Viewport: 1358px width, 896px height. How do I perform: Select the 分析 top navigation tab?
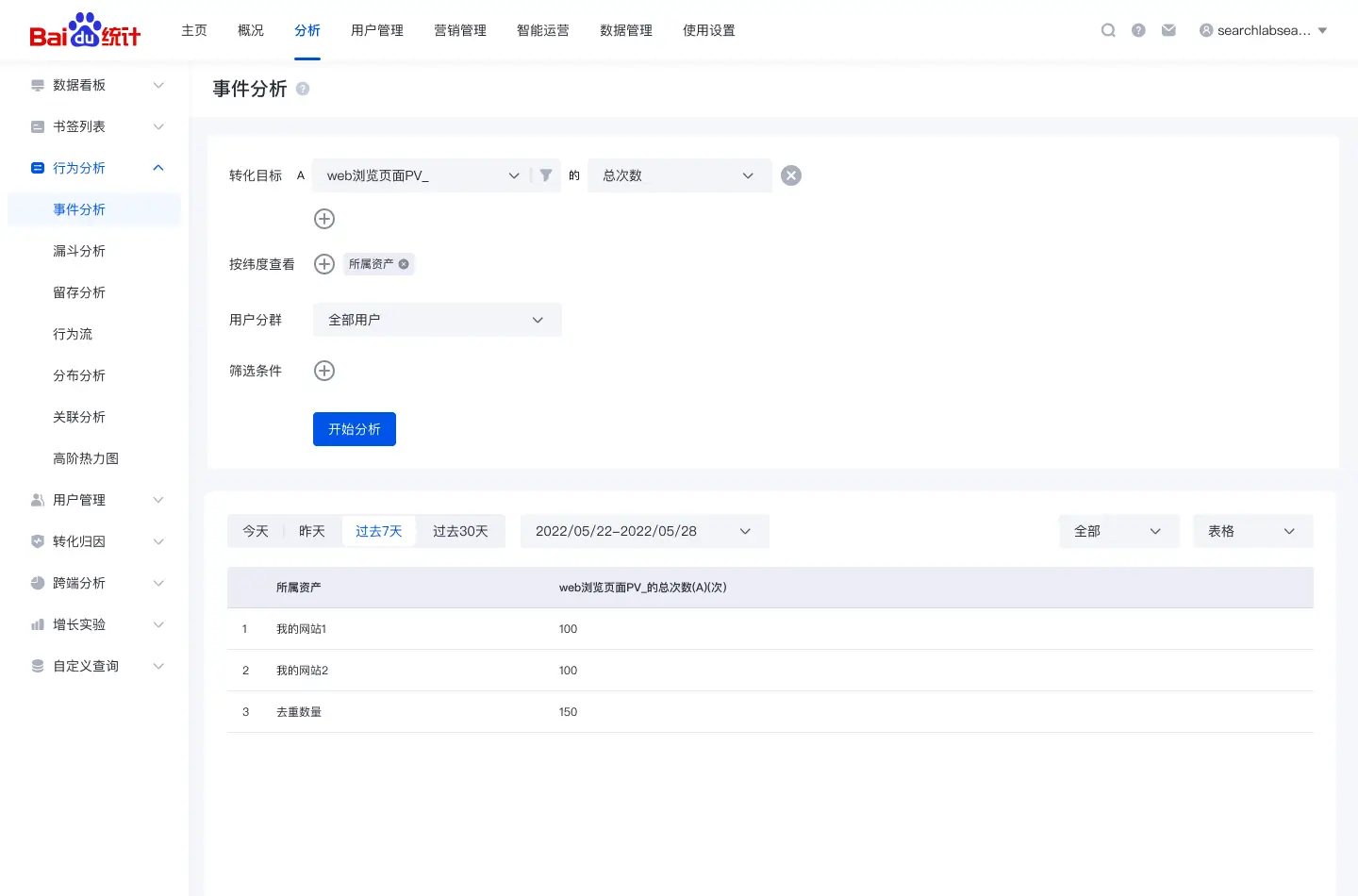click(x=307, y=30)
